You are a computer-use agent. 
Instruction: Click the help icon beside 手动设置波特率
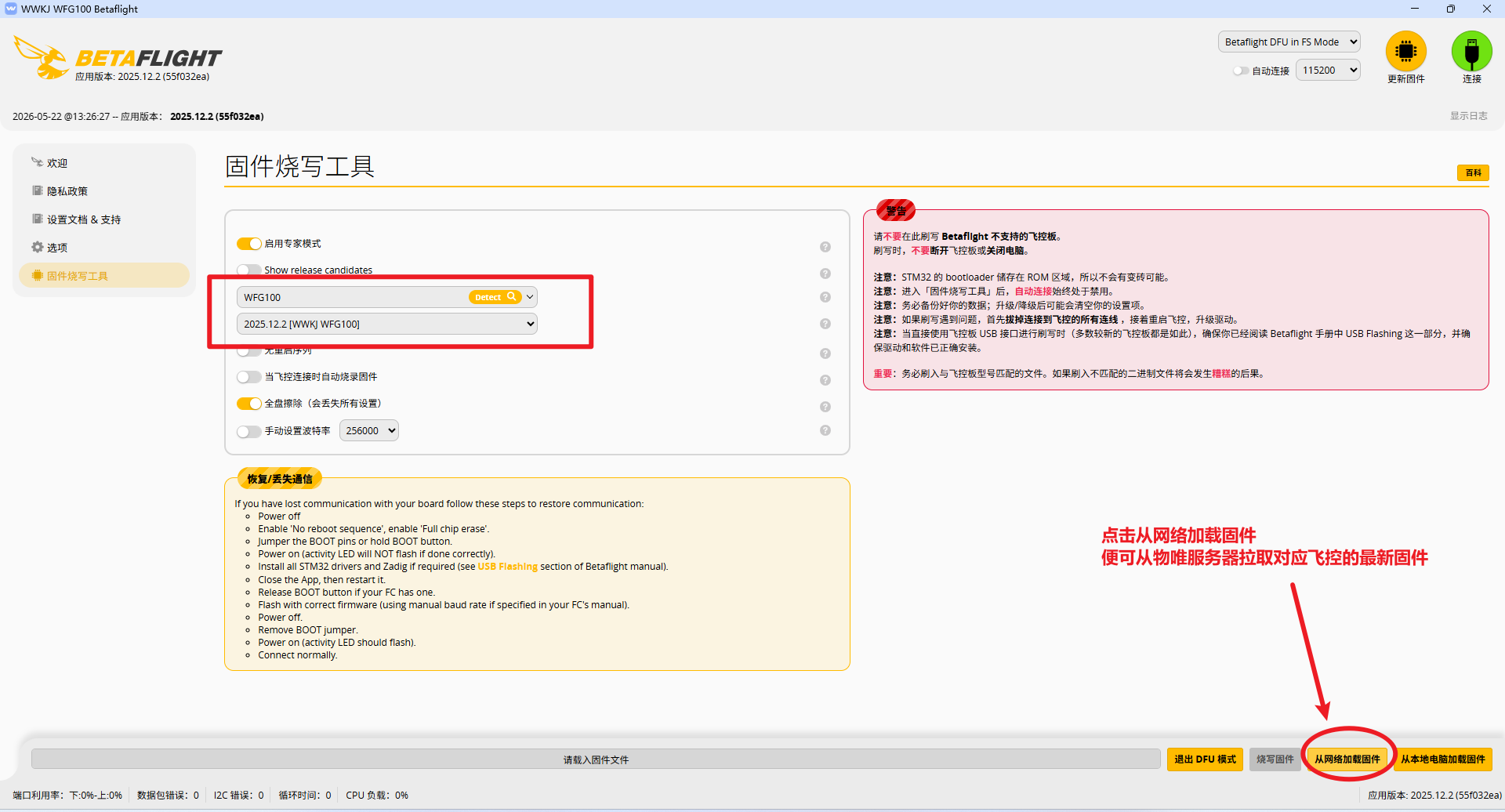tap(825, 430)
